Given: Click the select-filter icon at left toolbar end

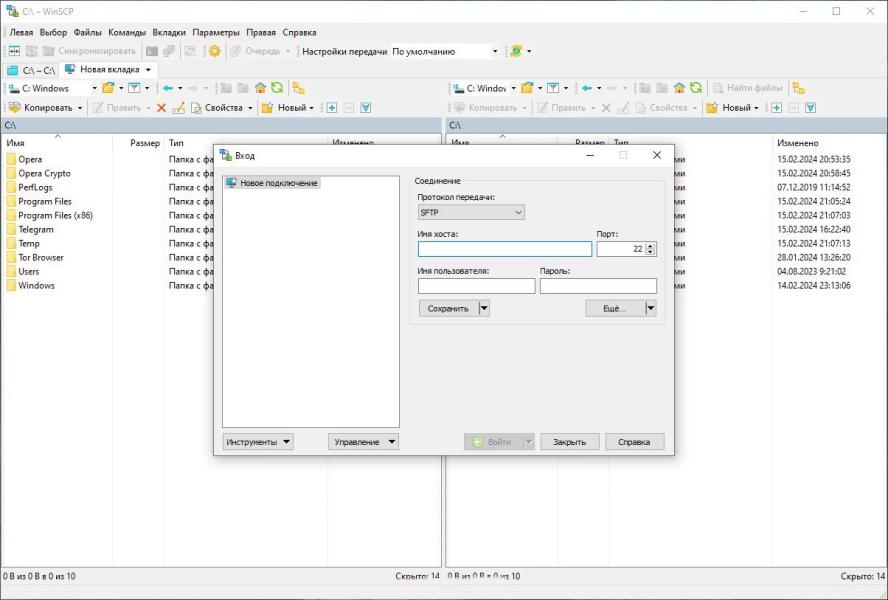Looking at the screenshot, I should point(366,108).
